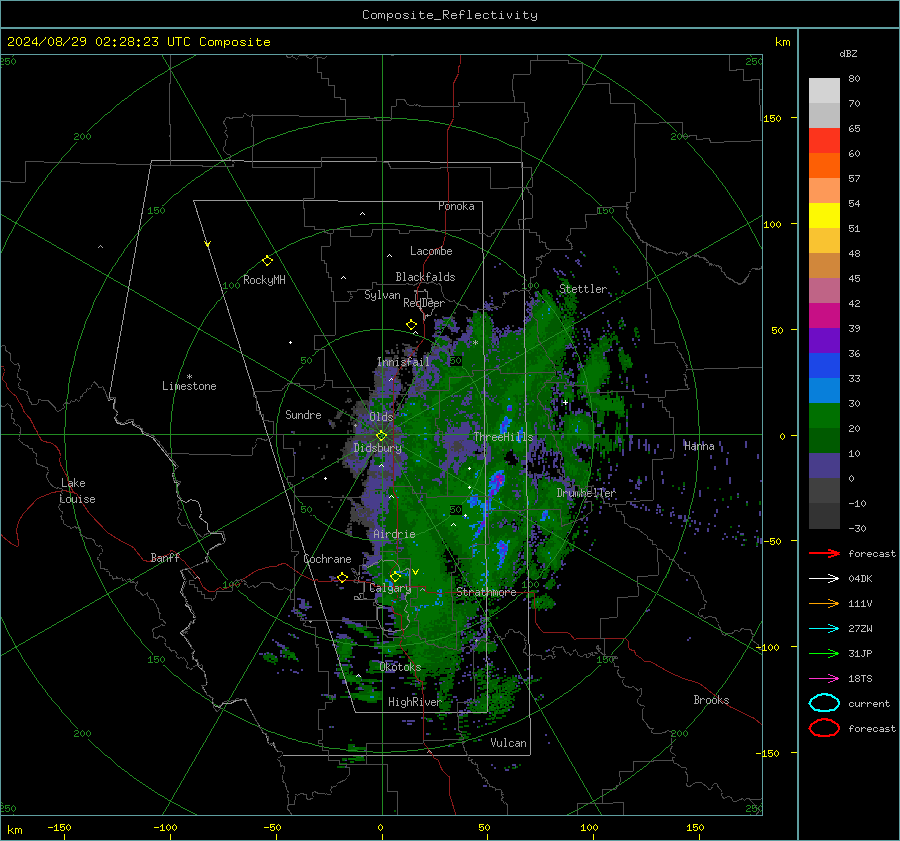Click the Strathmore label

point(486,592)
